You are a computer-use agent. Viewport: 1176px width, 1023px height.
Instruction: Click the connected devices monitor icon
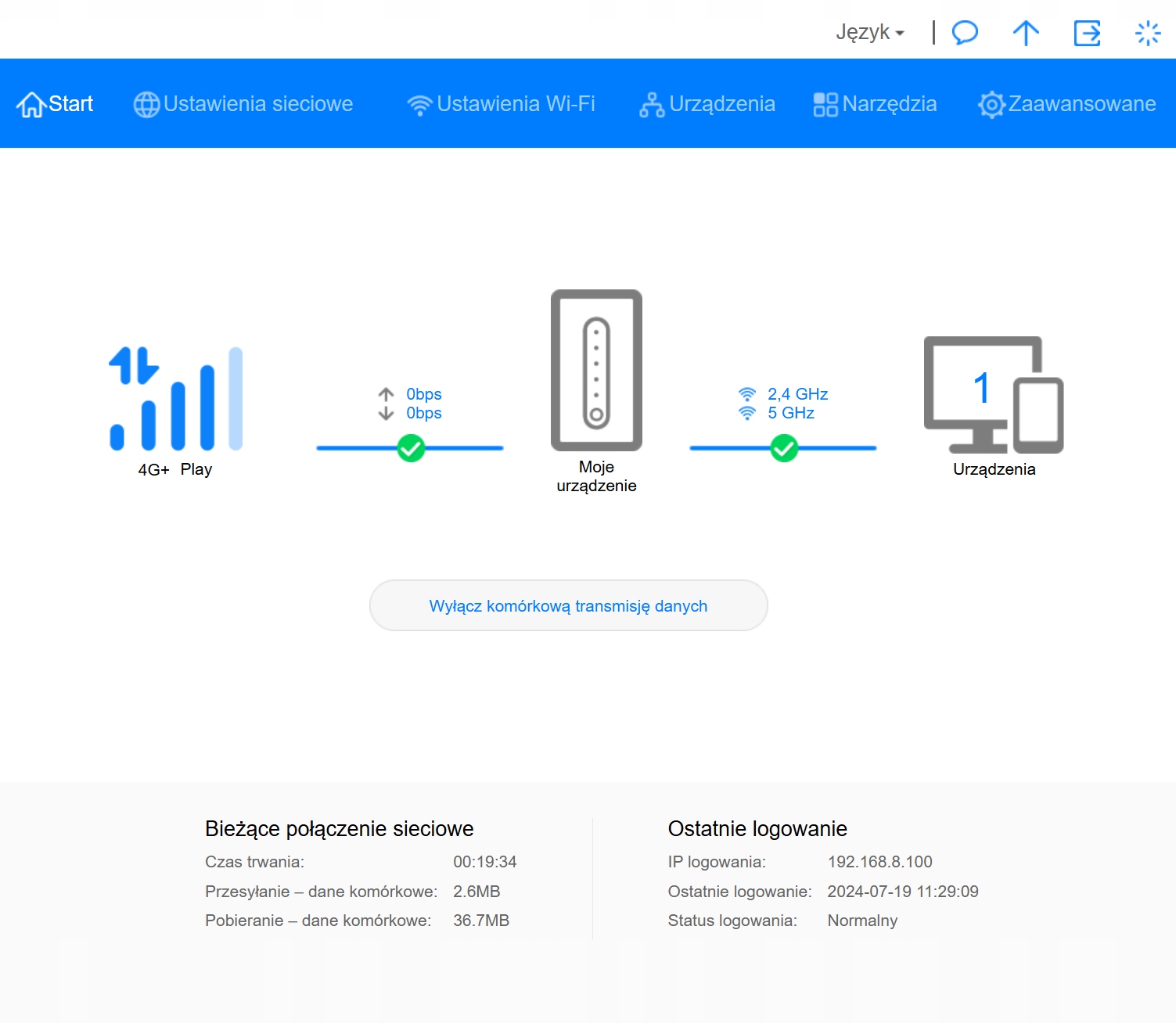point(993,395)
